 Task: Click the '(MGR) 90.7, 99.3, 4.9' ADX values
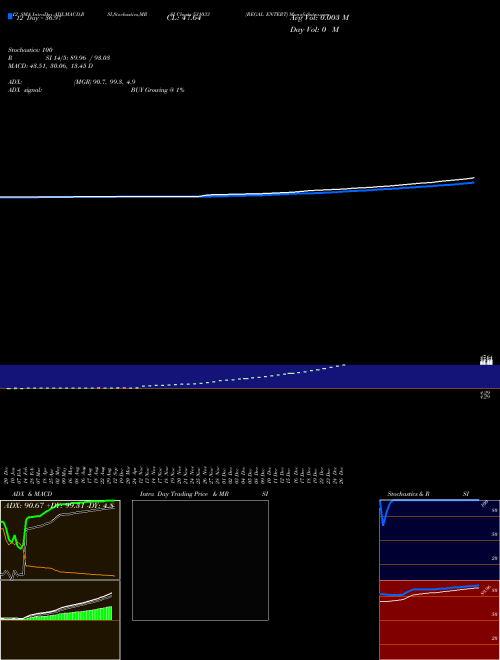click(104, 82)
